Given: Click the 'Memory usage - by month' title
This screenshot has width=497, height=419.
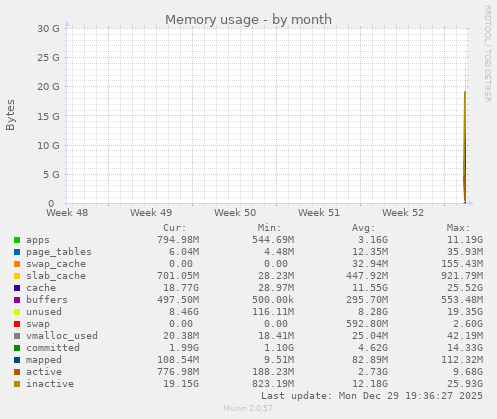Looking at the screenshot, I should pos(248,20).
